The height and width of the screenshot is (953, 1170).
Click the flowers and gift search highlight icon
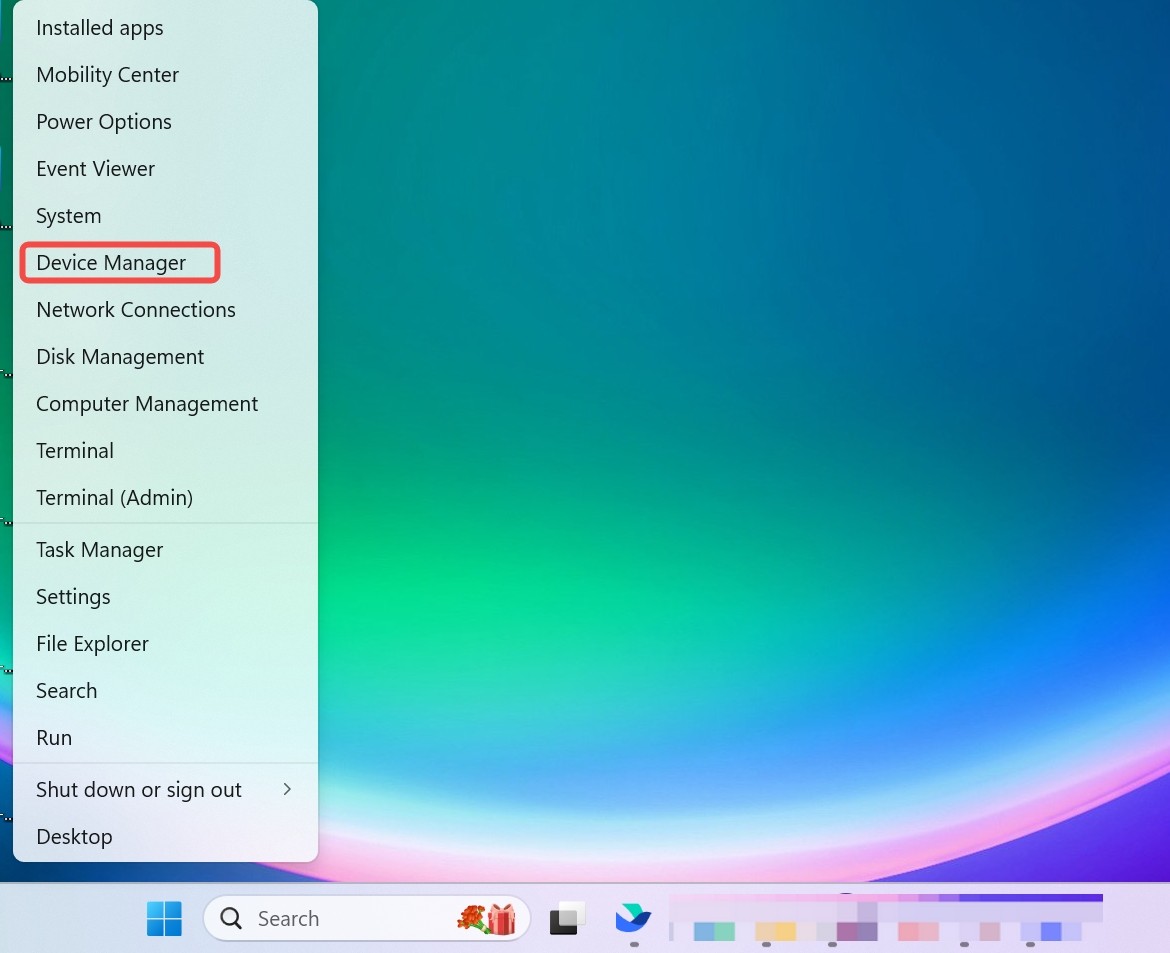tap(486, 918)
